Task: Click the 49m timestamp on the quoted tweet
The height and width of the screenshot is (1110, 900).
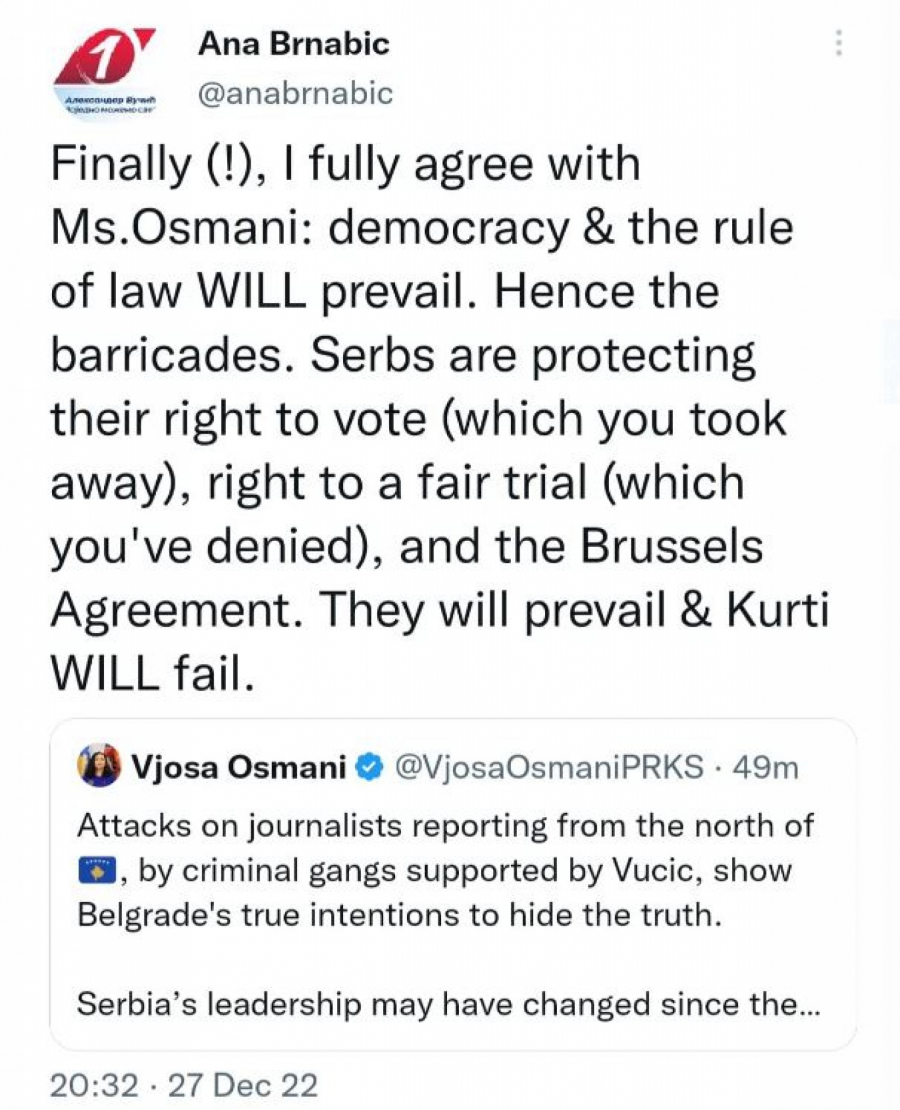Action: click(x=765, y=768)
